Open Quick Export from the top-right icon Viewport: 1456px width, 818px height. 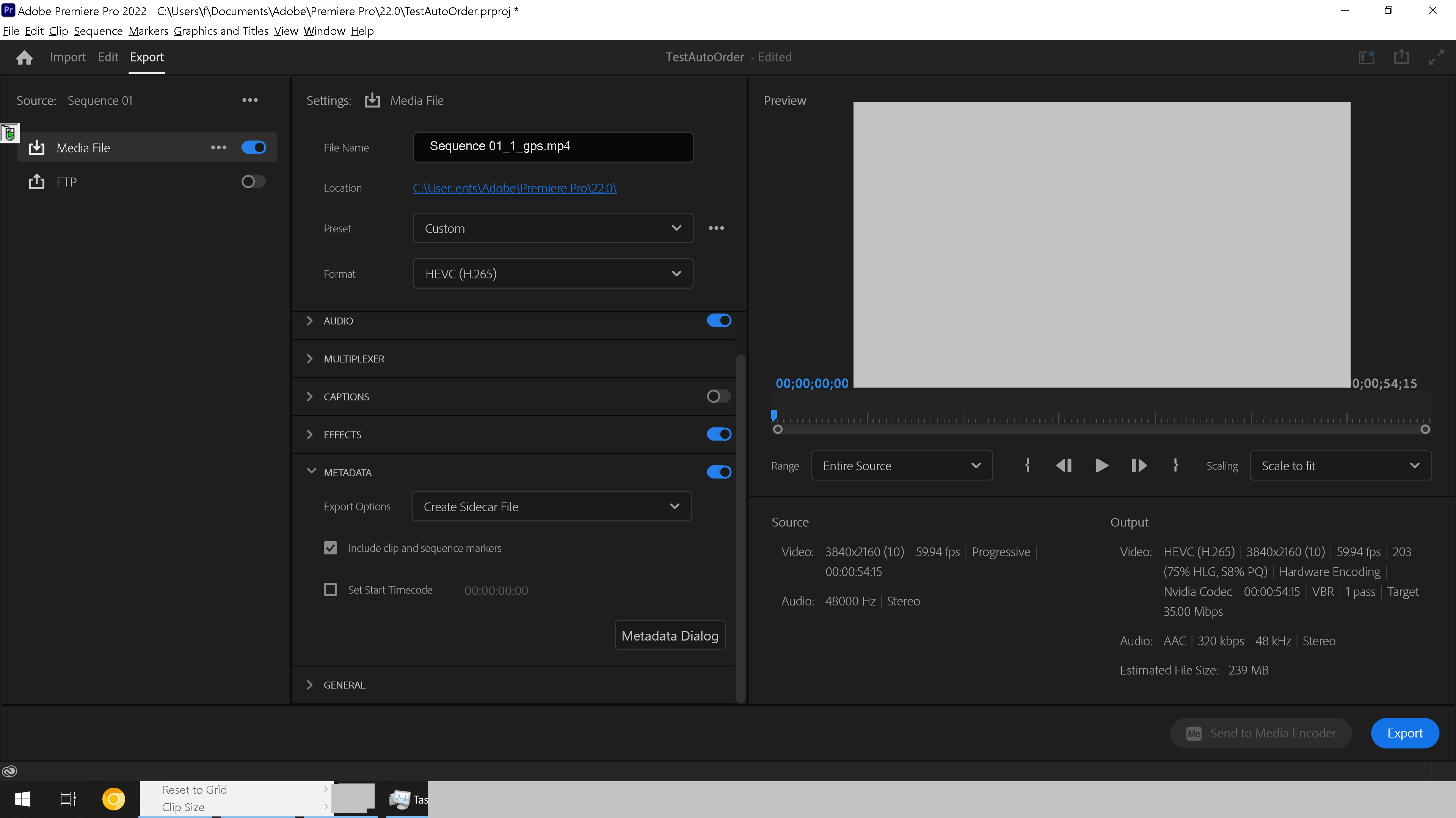pyautogui.click(x=1401, y=57)
